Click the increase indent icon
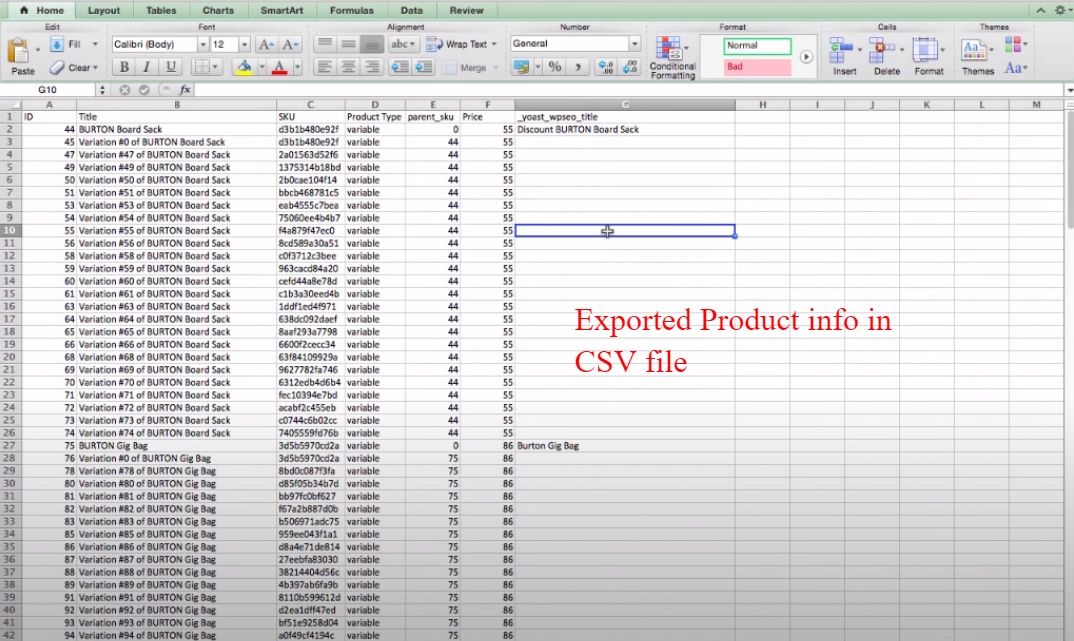The image size is (1074, 641). (424, 67)
